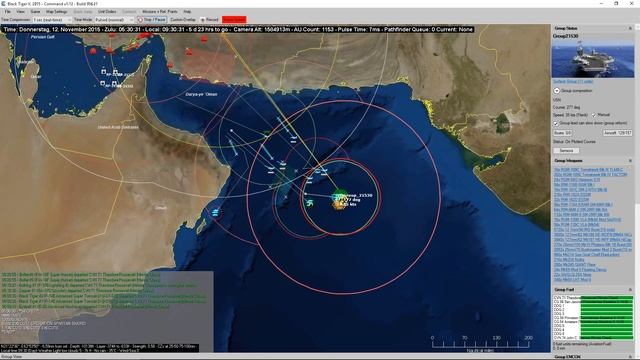Open the Missions + Ref. Points menu
This screenshot has height=360, width=640.
click(160, 11)
